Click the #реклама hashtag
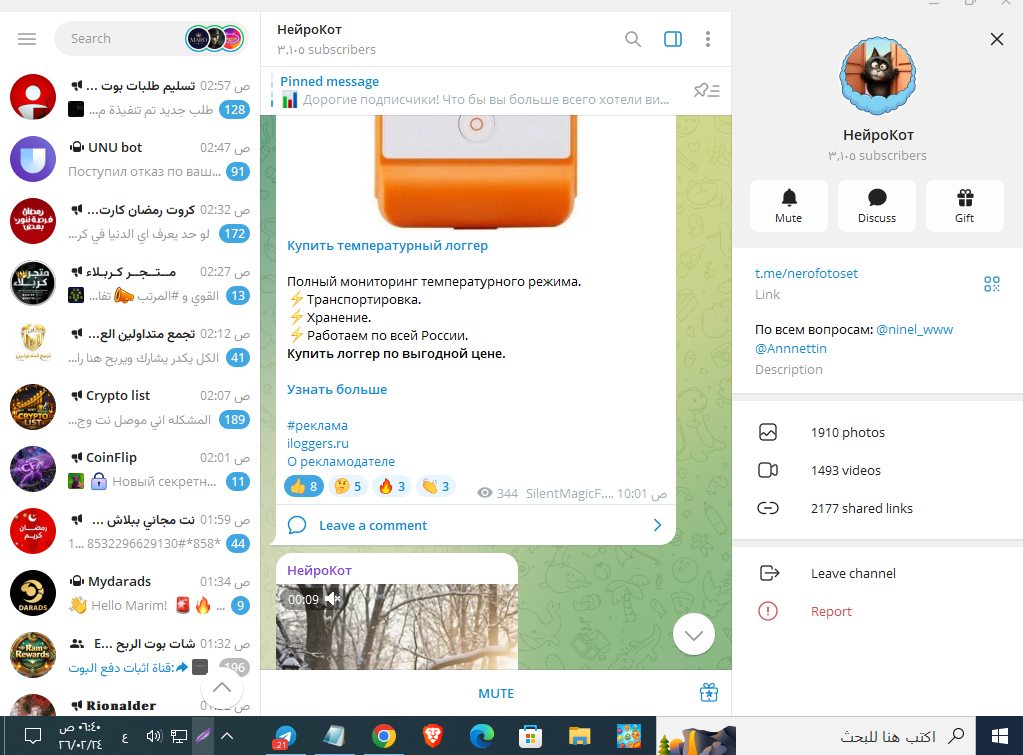This screenshot has width=1023, height=755. 317,425
